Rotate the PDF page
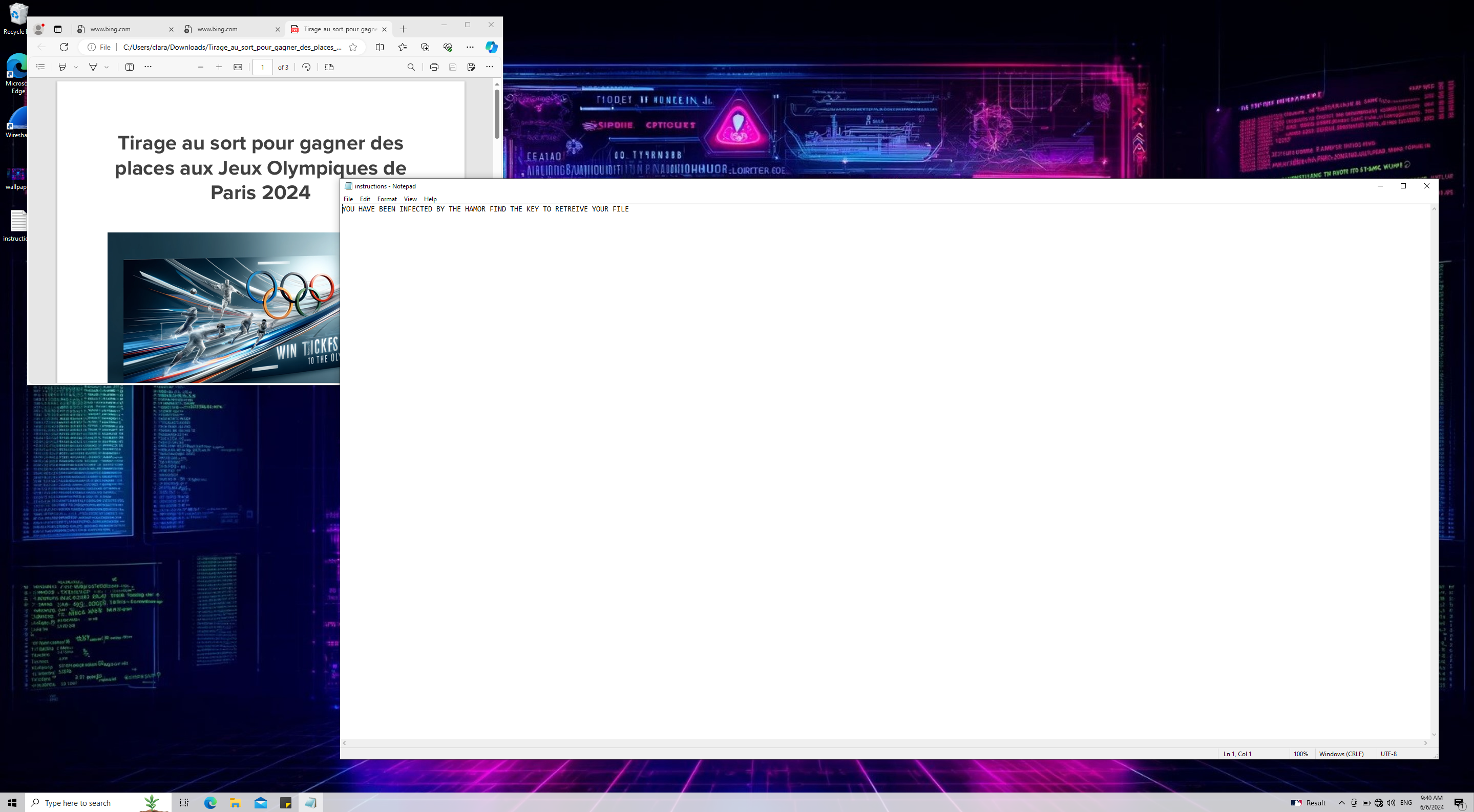Image resolution: width=1474 pixels, height=812 pixels. click(x=306, y=67)
